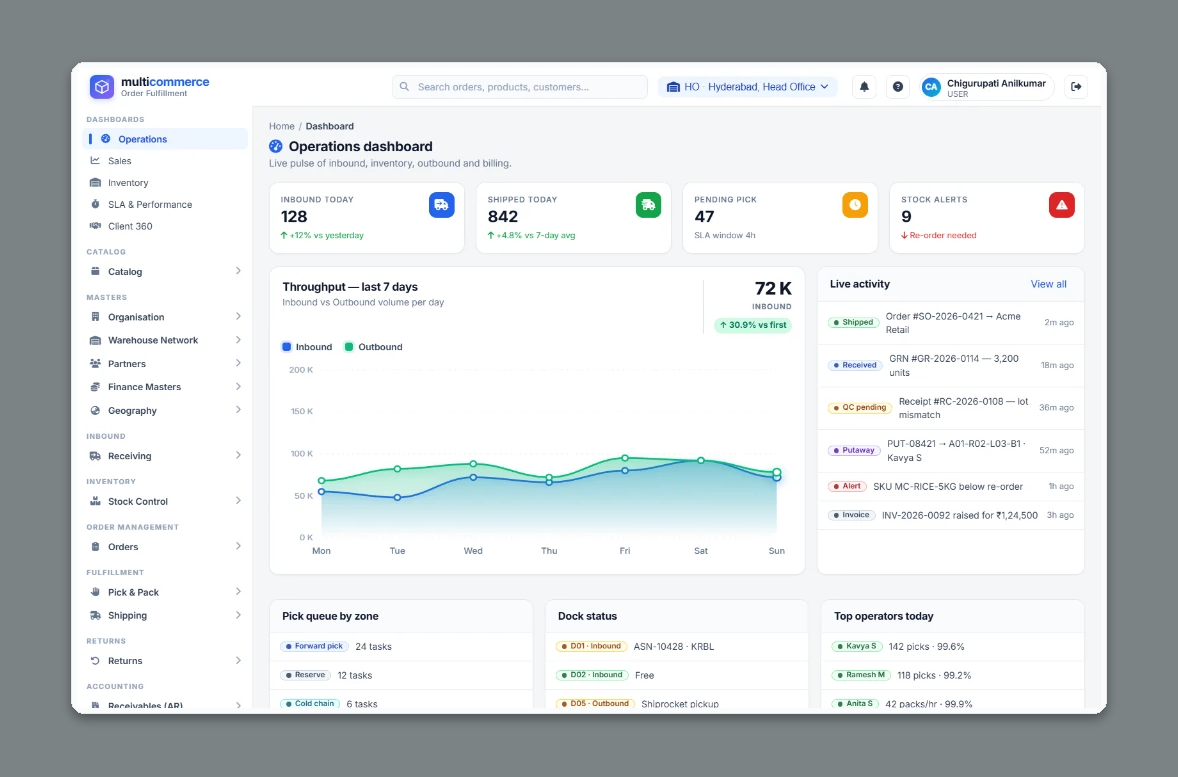Expand the Warehouse Network chevron

pyautogui.click(x=238, y=340)
